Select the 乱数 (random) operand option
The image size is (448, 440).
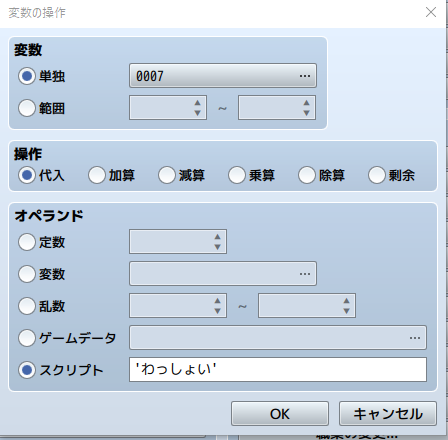(27, 306)
